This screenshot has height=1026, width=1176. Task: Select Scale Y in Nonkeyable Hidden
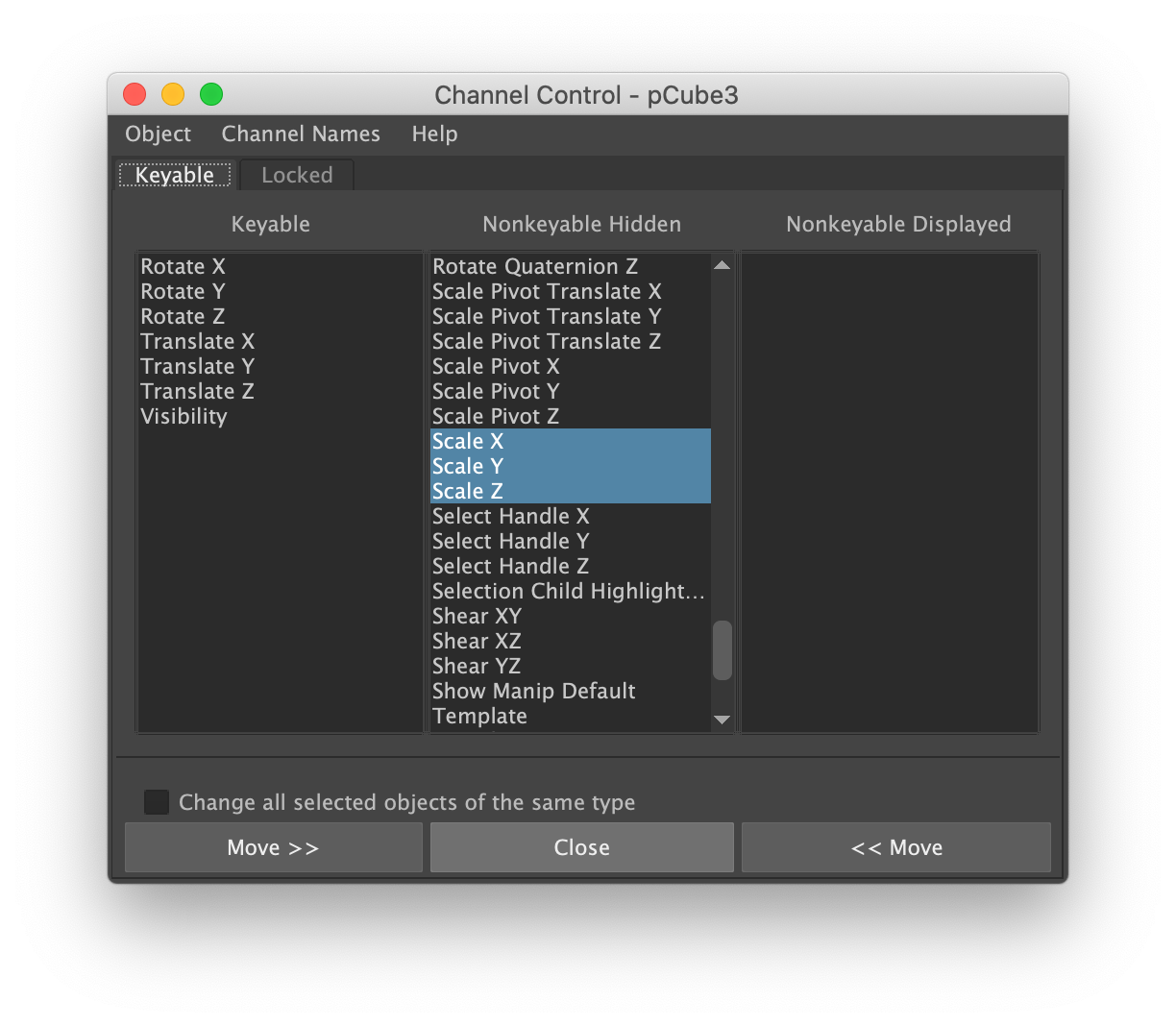(x=469, y=467)
